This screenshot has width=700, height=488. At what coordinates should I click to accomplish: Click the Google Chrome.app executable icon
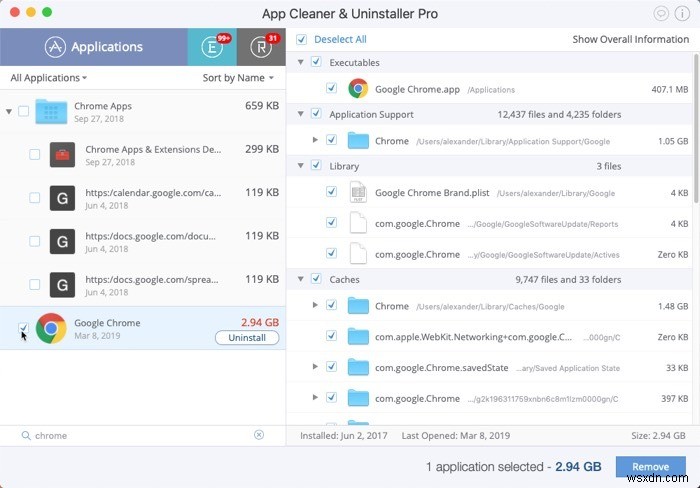[358, 88]
